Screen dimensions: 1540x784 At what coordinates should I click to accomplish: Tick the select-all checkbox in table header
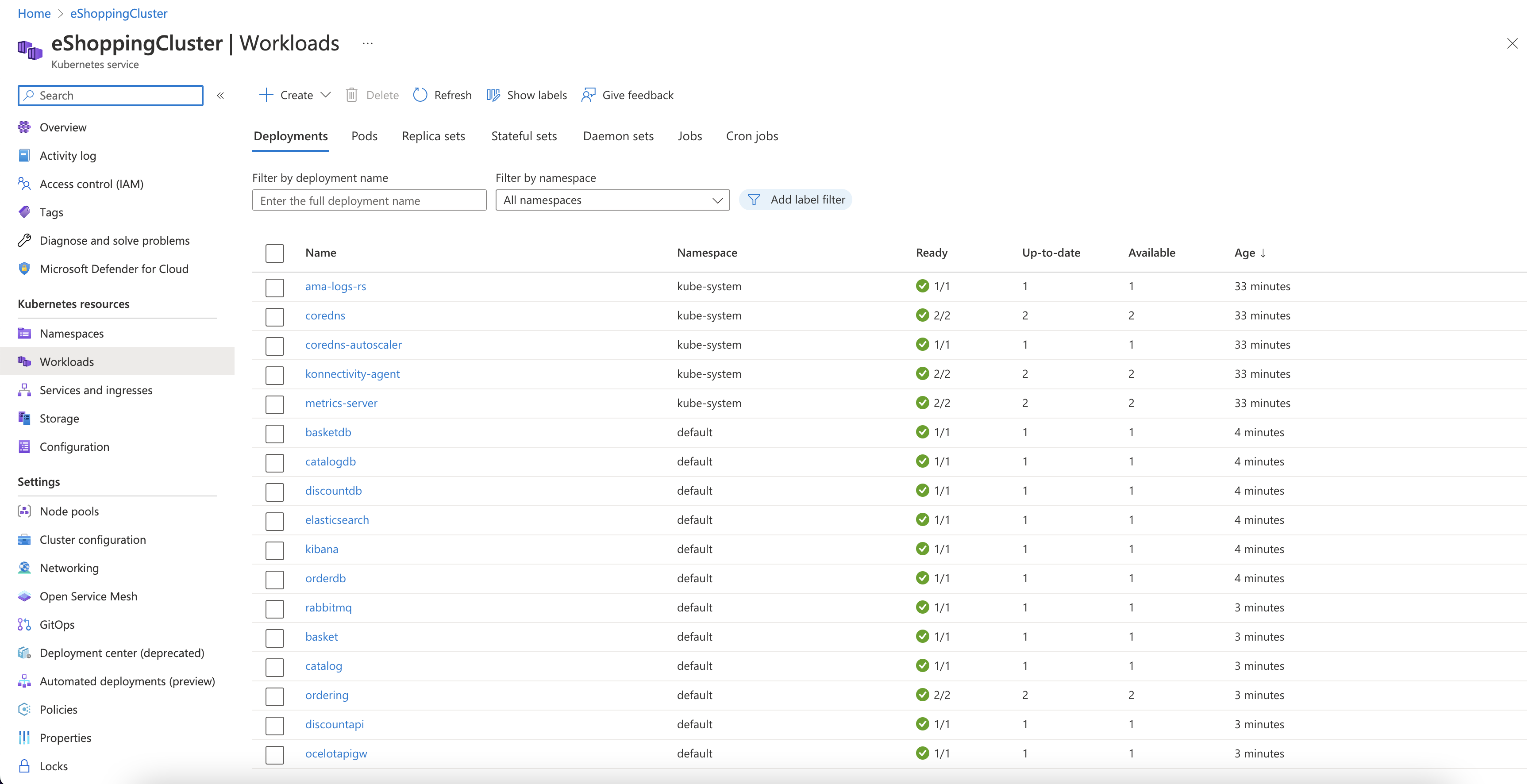click(274, 253)
